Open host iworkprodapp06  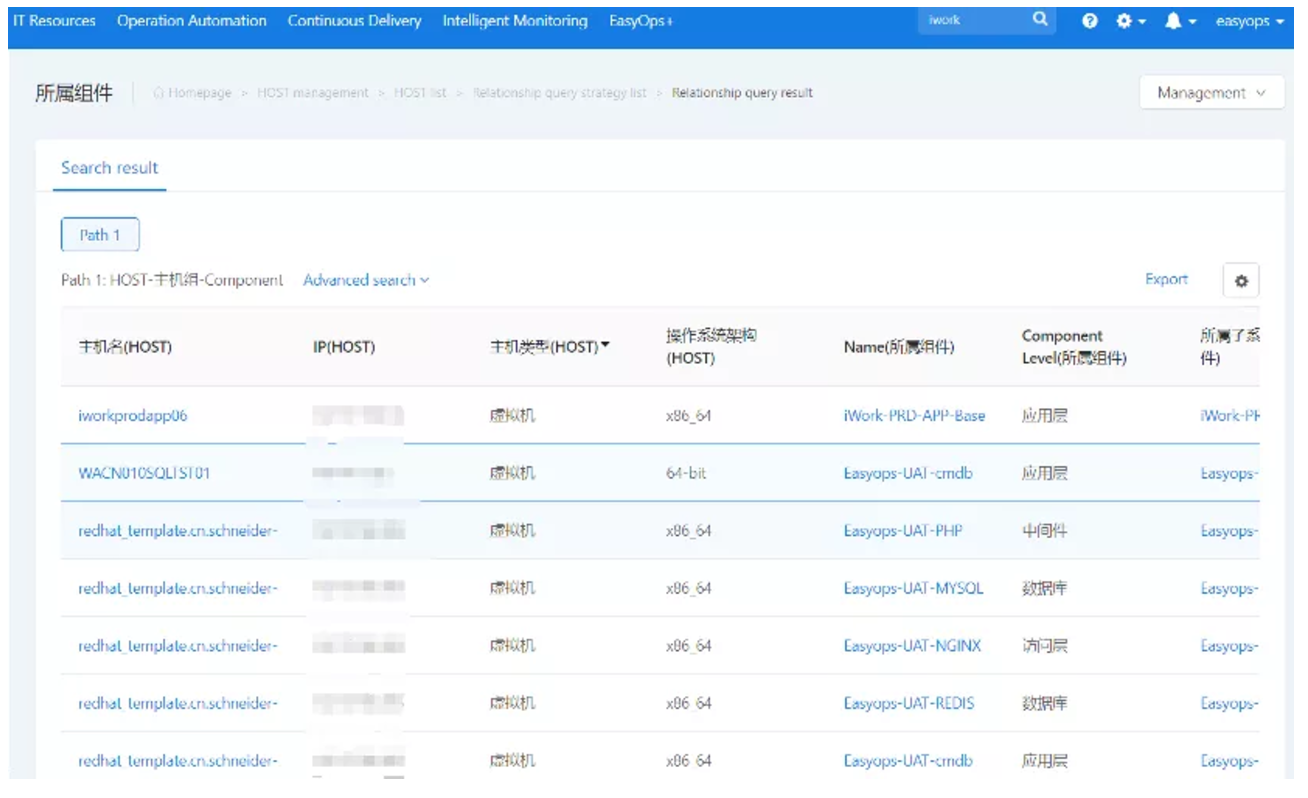point(132,416)
